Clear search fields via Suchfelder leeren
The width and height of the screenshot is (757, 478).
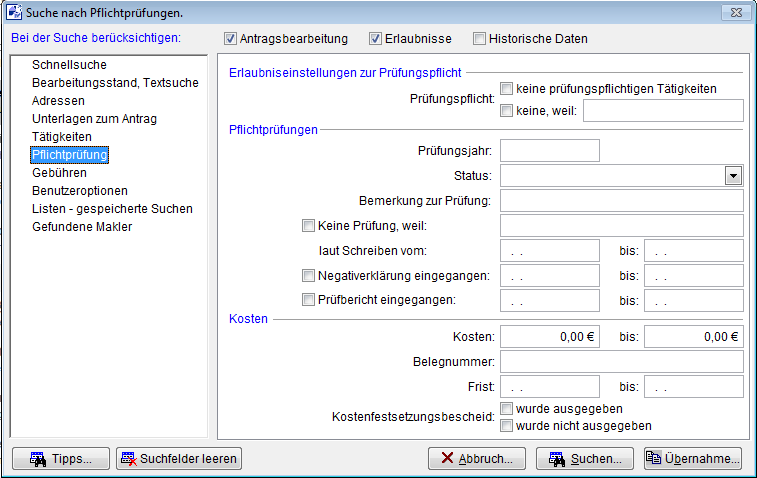[179, 459]
